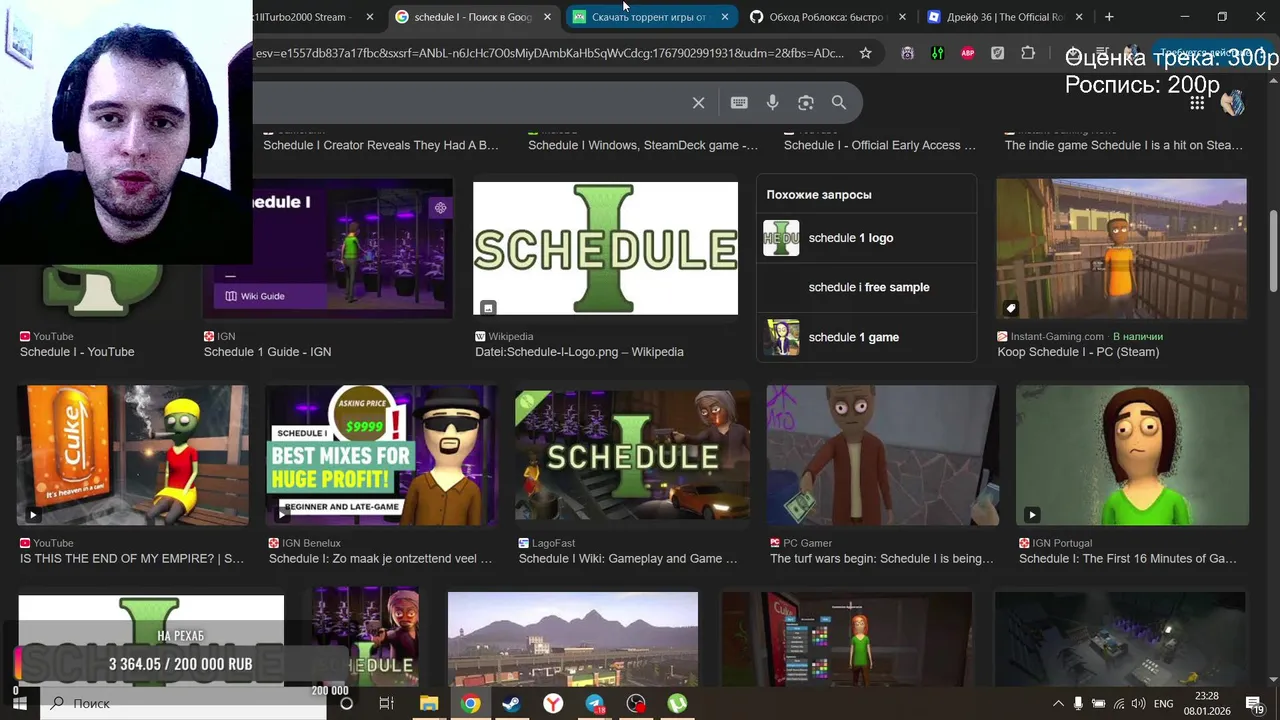The width and height of the screenshot is (1280, 720).
Task: Open the Chrome extensions puzzle menu
Action: (1028, 53)
